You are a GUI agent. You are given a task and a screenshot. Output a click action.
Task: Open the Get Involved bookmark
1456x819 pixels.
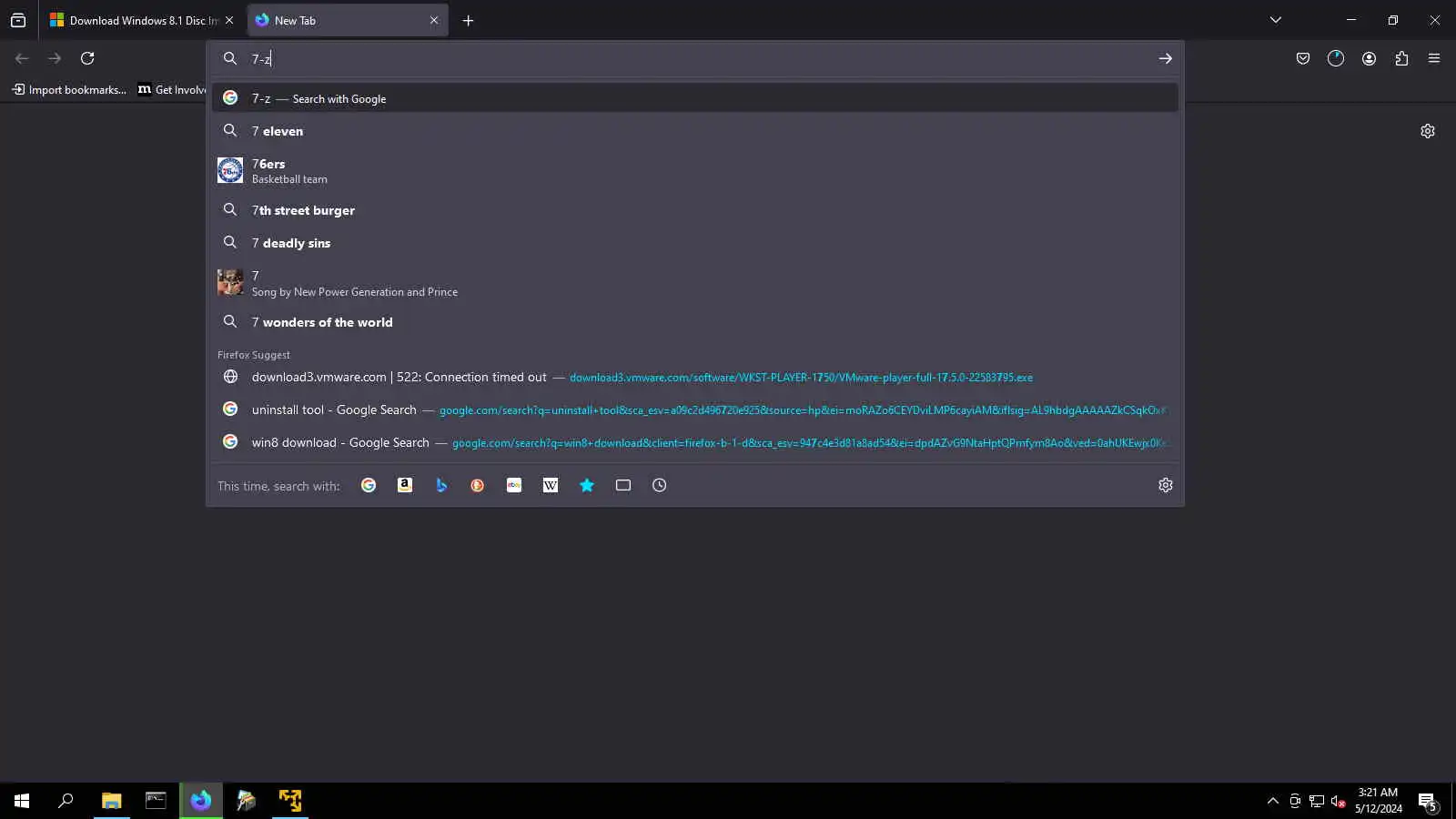click(x=172, y=89)
